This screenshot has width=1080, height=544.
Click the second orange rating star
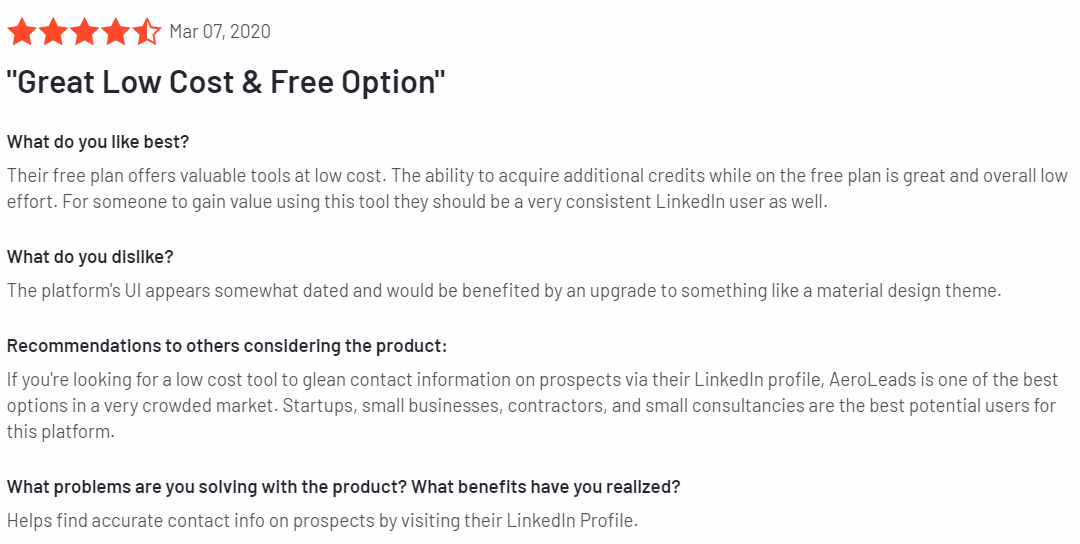pos(53,32)
